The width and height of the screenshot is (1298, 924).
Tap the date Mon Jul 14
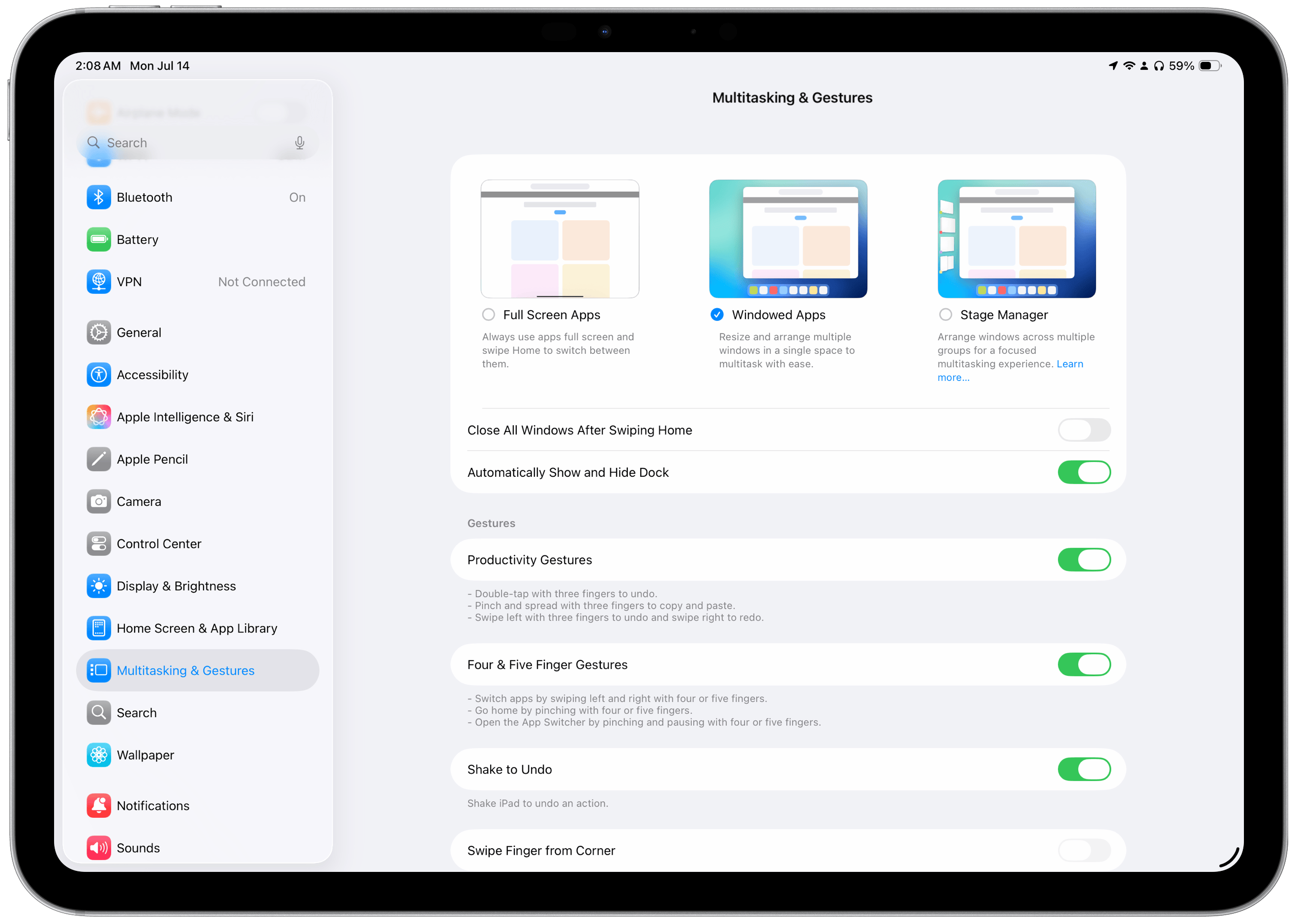click(x=160, y=66)
